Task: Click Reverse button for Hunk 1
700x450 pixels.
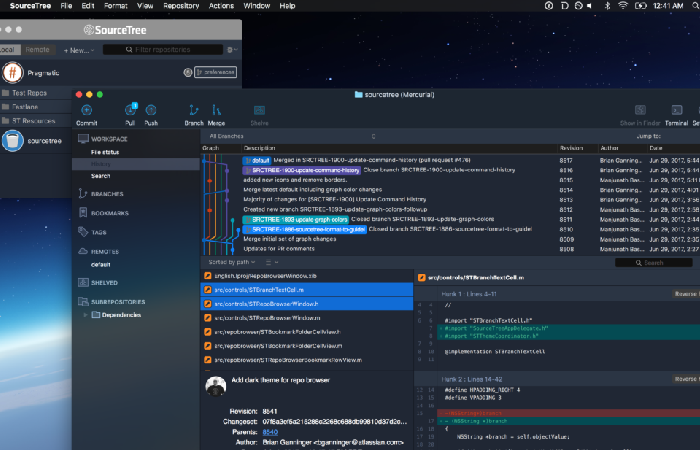Action: coord(686,294)
